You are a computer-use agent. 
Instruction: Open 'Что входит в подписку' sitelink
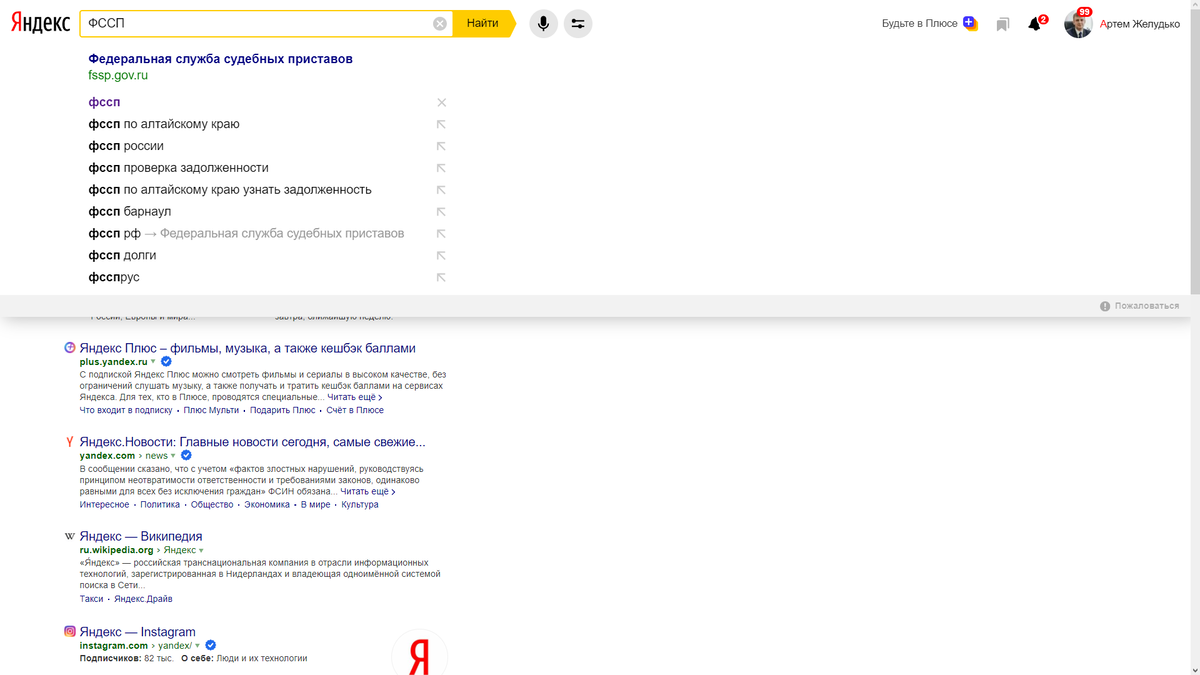tap(126, 410)
